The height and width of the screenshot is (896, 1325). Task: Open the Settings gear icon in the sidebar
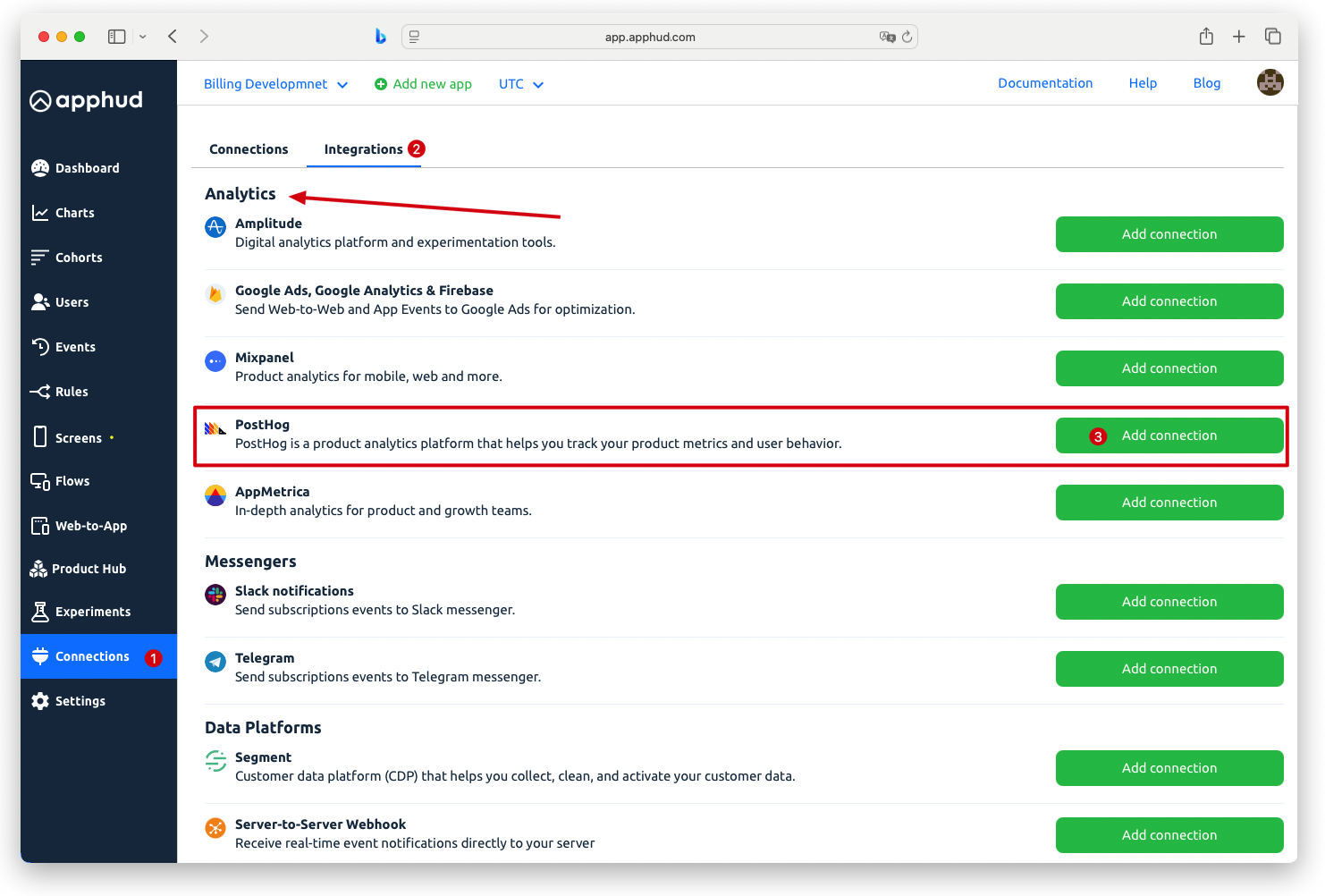coord(39,701)
